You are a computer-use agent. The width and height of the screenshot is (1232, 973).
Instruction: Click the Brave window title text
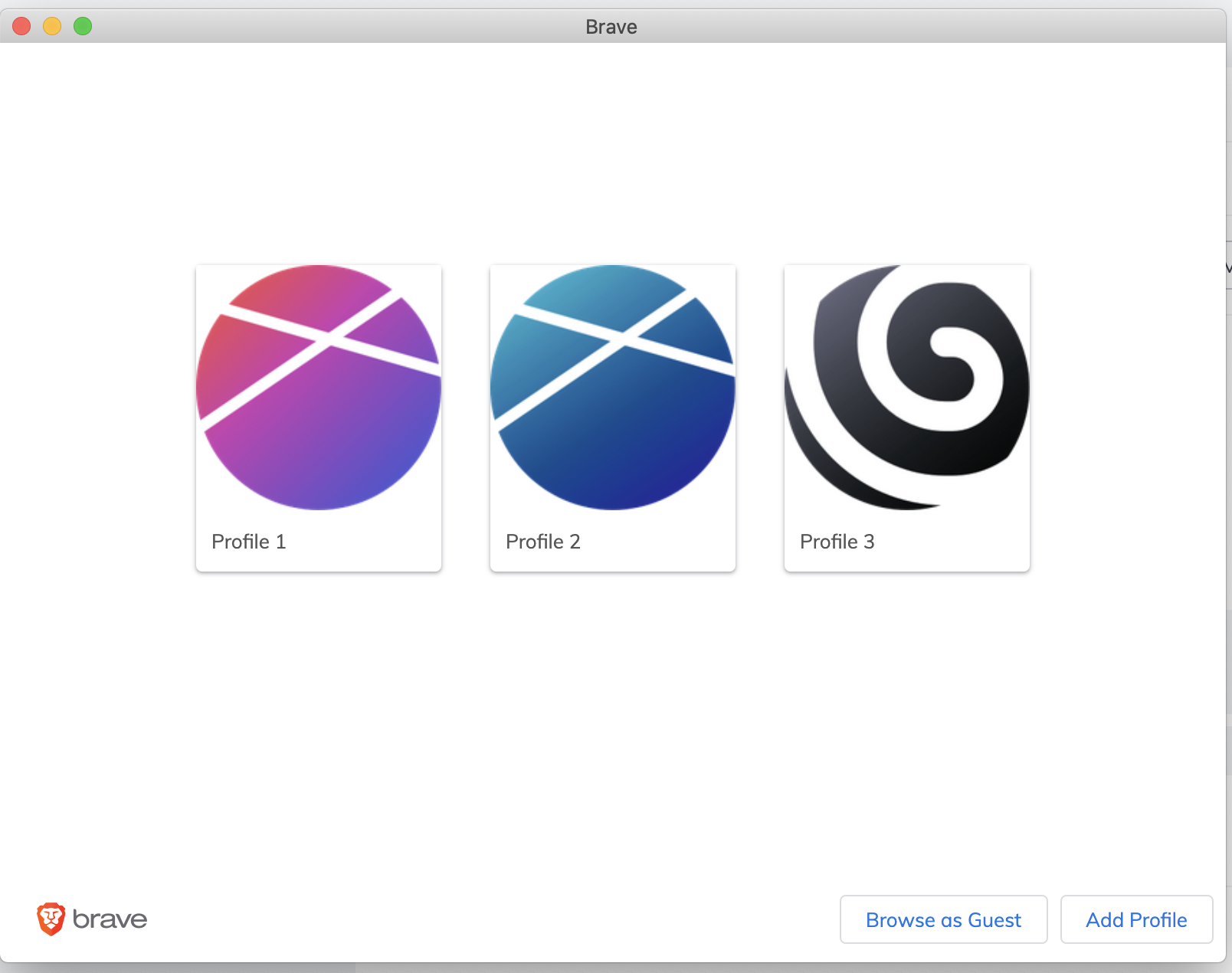click(611, 26)
